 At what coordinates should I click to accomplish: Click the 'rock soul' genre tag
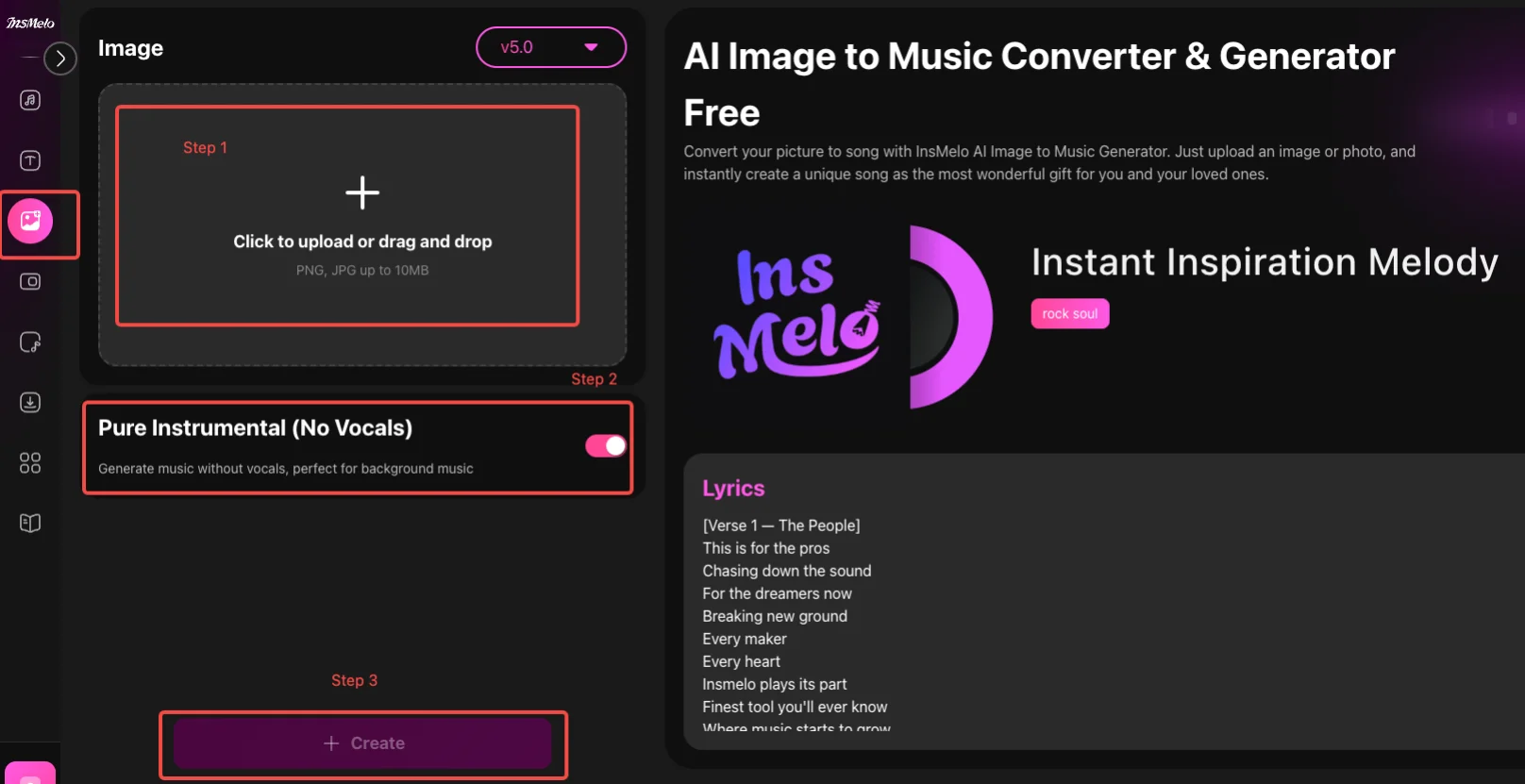(1069, 314)
